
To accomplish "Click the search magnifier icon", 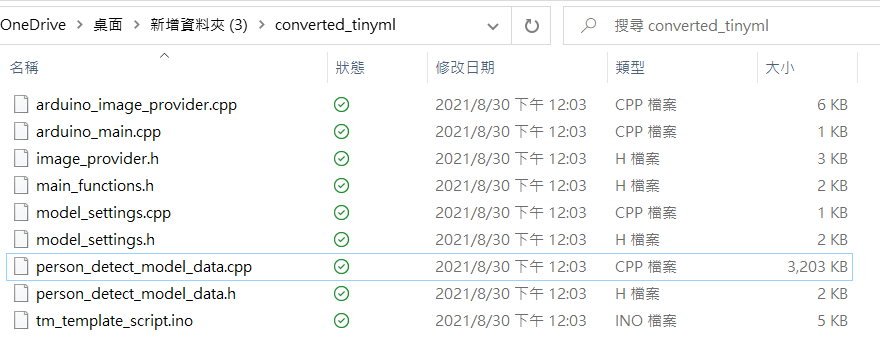I will tap(588, 25).
